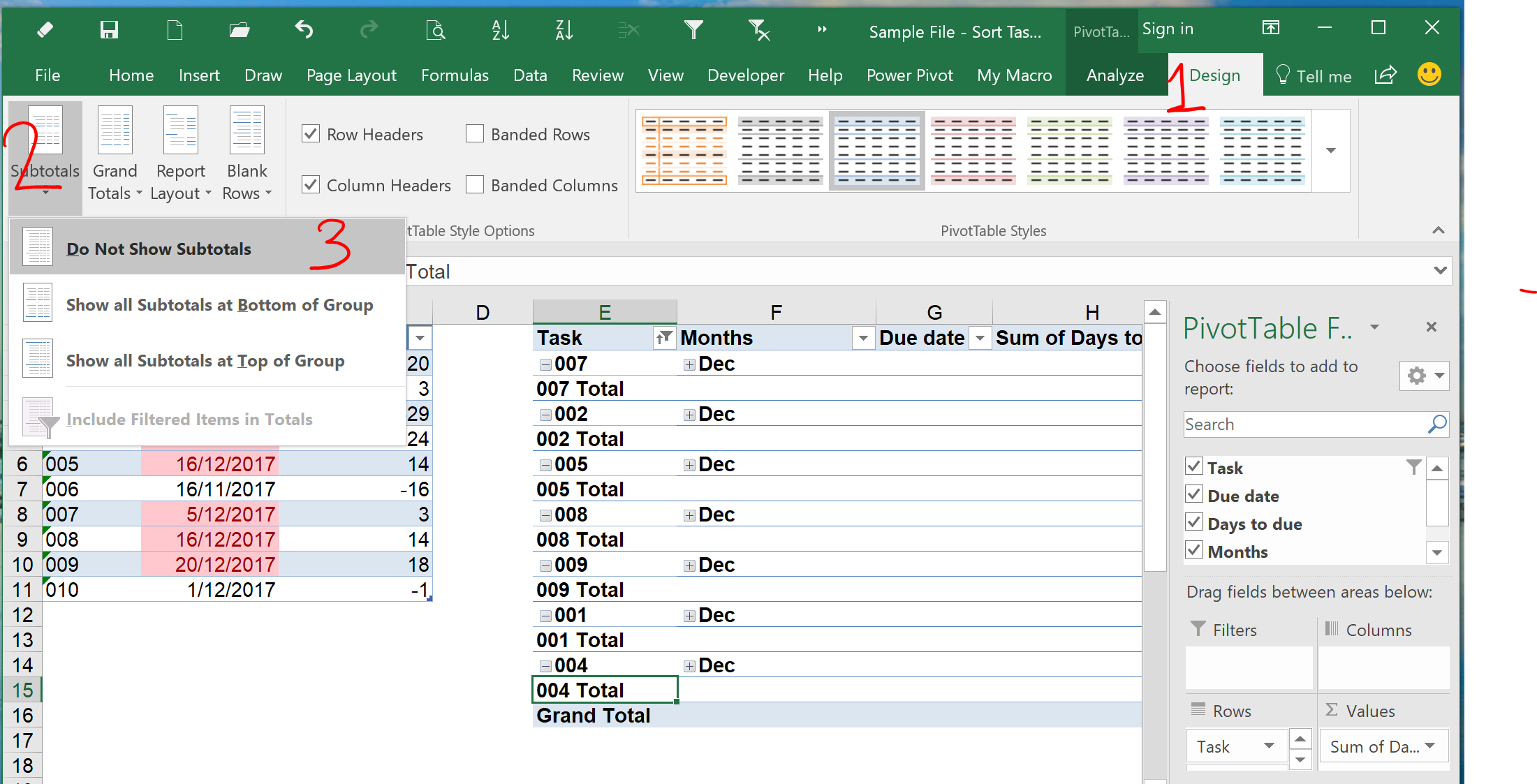
Task: Collapse task 007 group in pivot table
Action: (x=545, y=364)
